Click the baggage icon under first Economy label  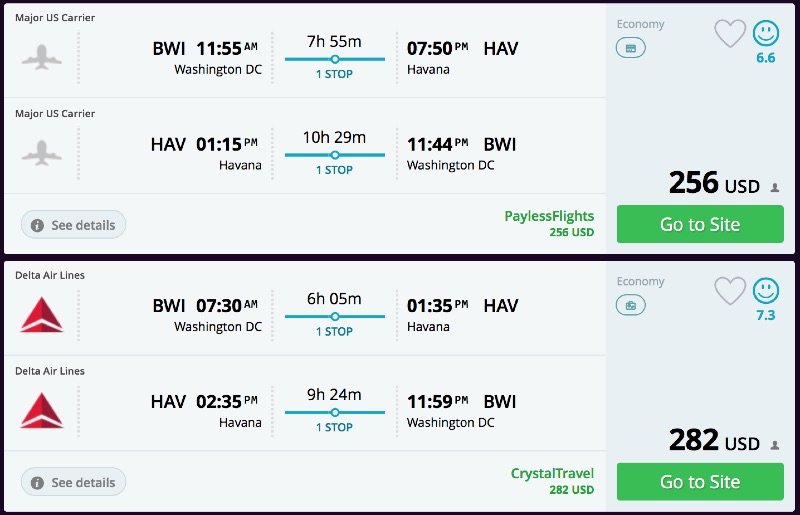630,48
